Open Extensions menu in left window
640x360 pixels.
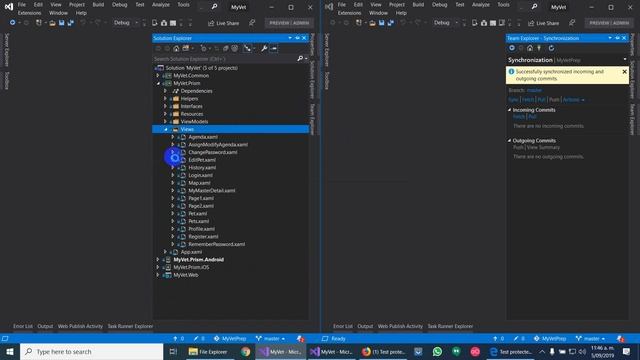[29, 13]
